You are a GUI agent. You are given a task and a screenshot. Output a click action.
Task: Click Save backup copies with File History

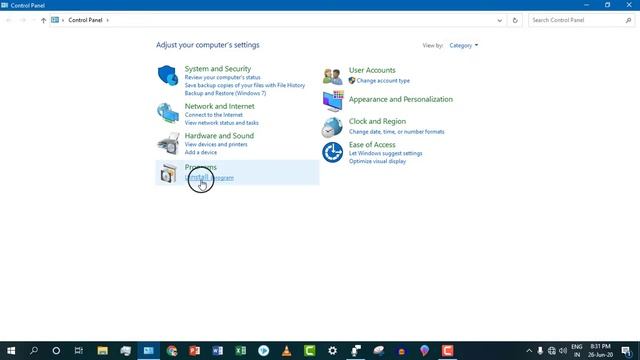(x=244, y=85)
